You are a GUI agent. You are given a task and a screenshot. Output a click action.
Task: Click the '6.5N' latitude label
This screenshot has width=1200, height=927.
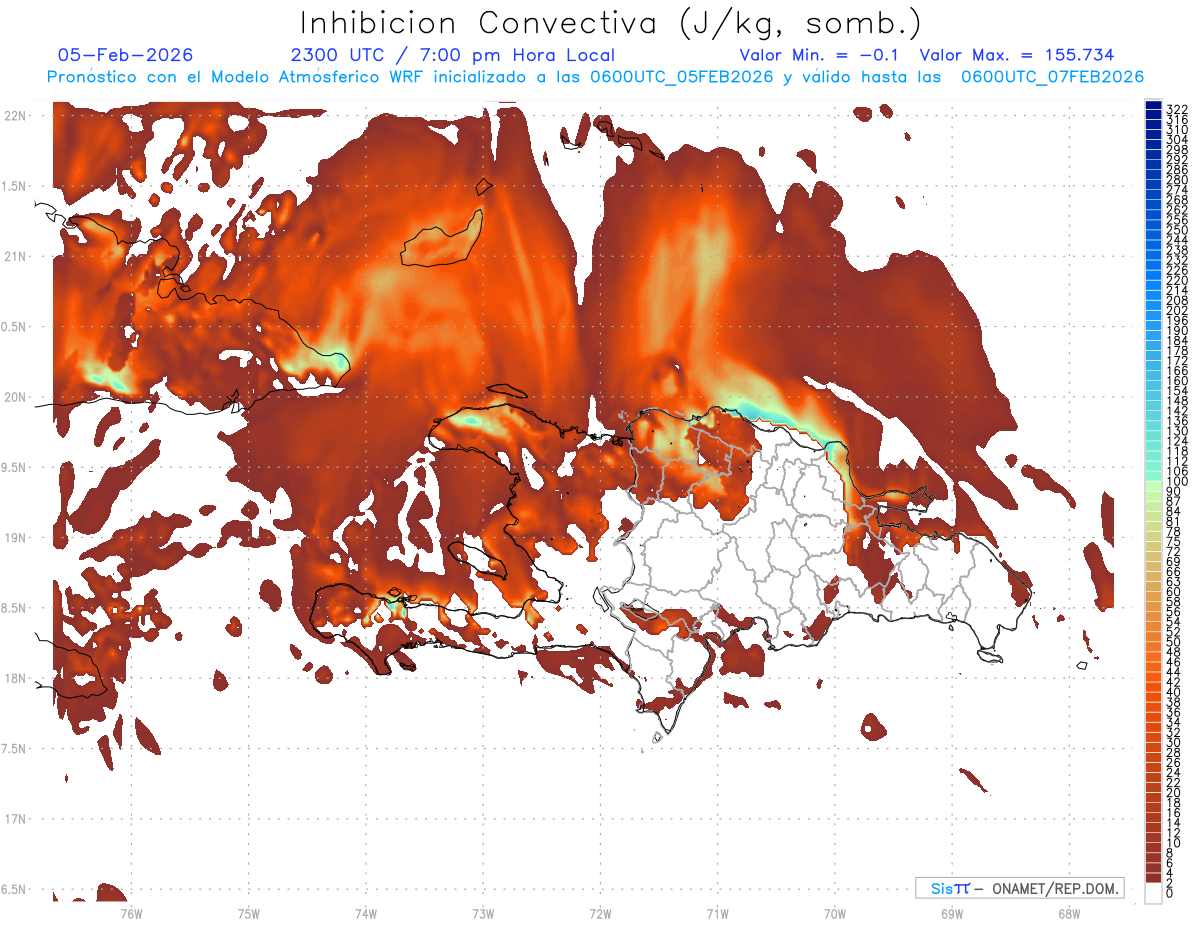(14, 889)
